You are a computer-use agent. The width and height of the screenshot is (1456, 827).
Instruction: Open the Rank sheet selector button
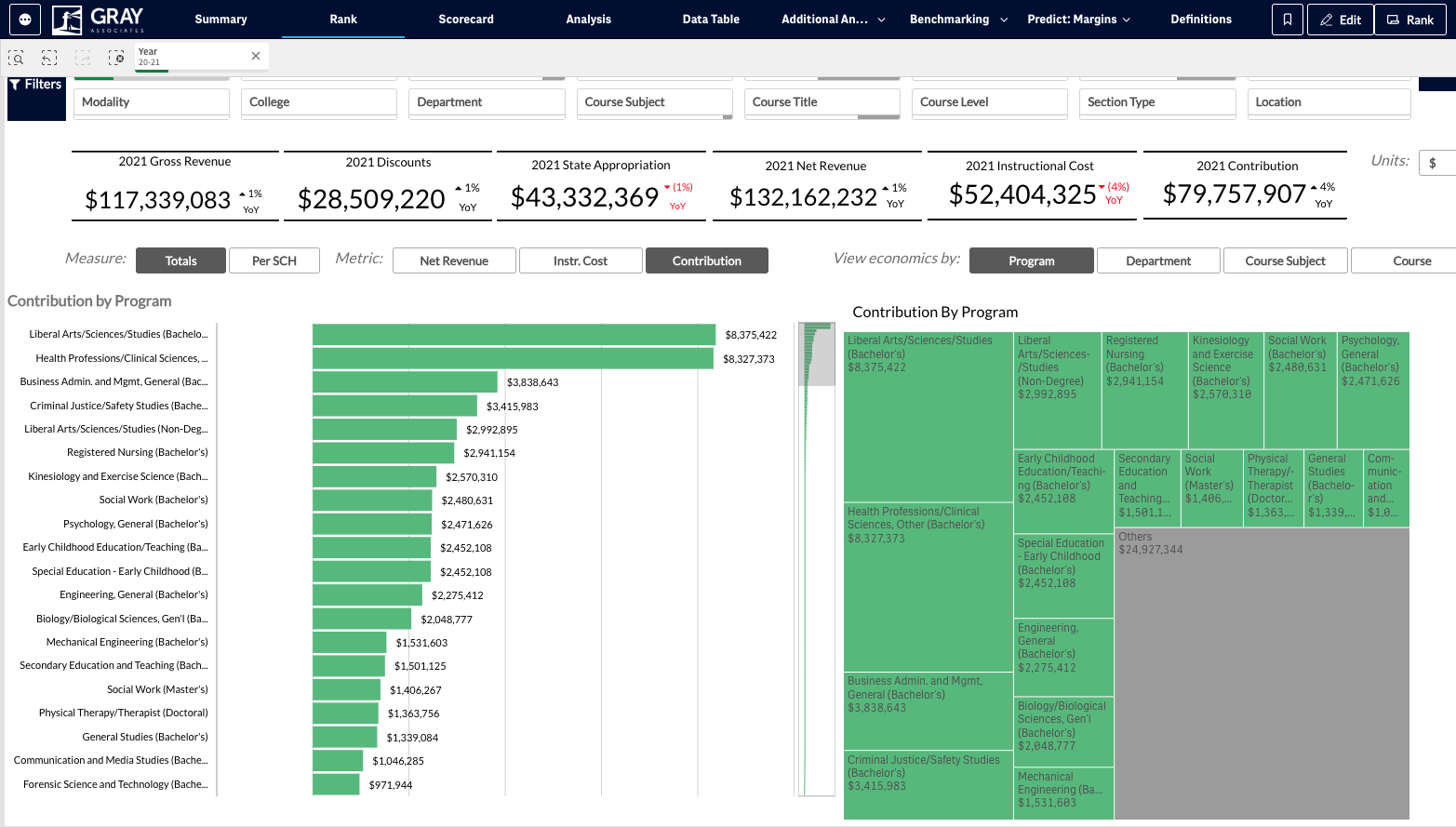1410,20
